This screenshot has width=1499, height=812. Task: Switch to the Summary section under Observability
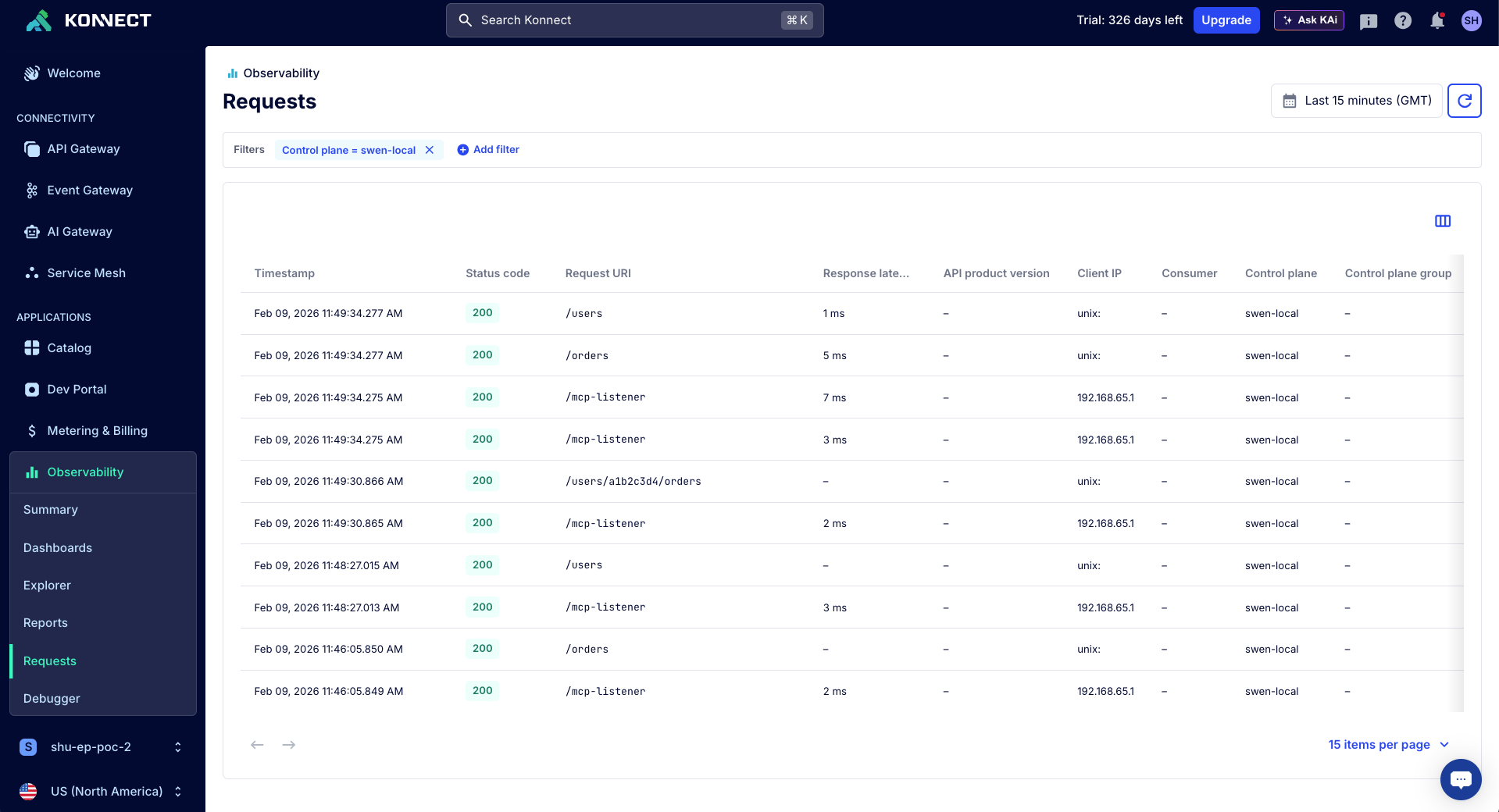pyautogui.click(x=51, y=509)
